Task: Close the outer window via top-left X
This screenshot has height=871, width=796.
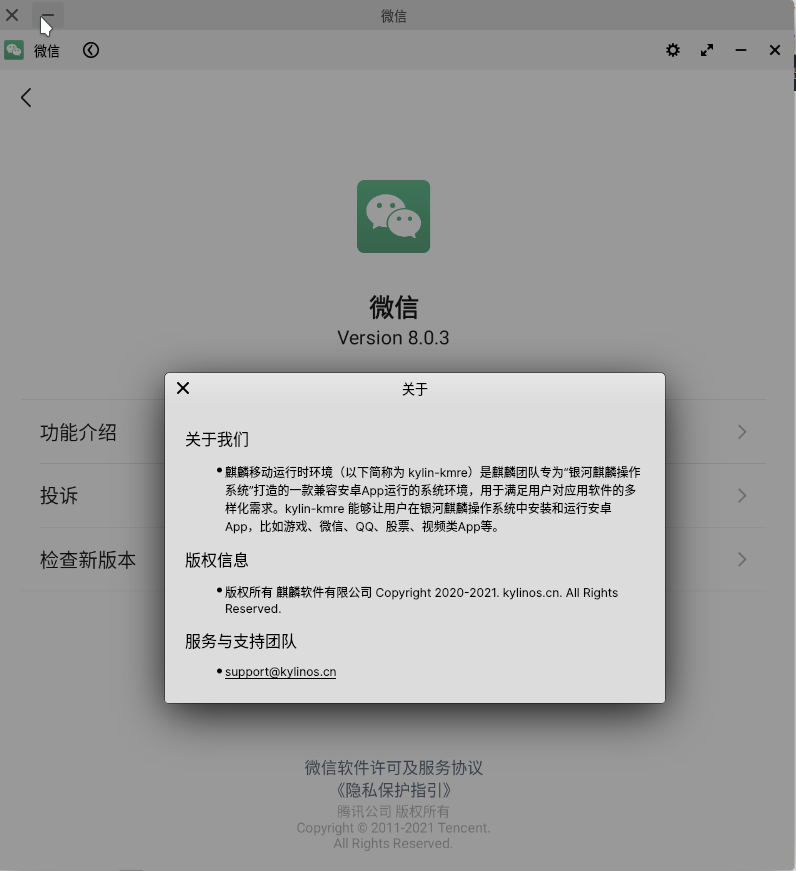Action: coord(12,15)
